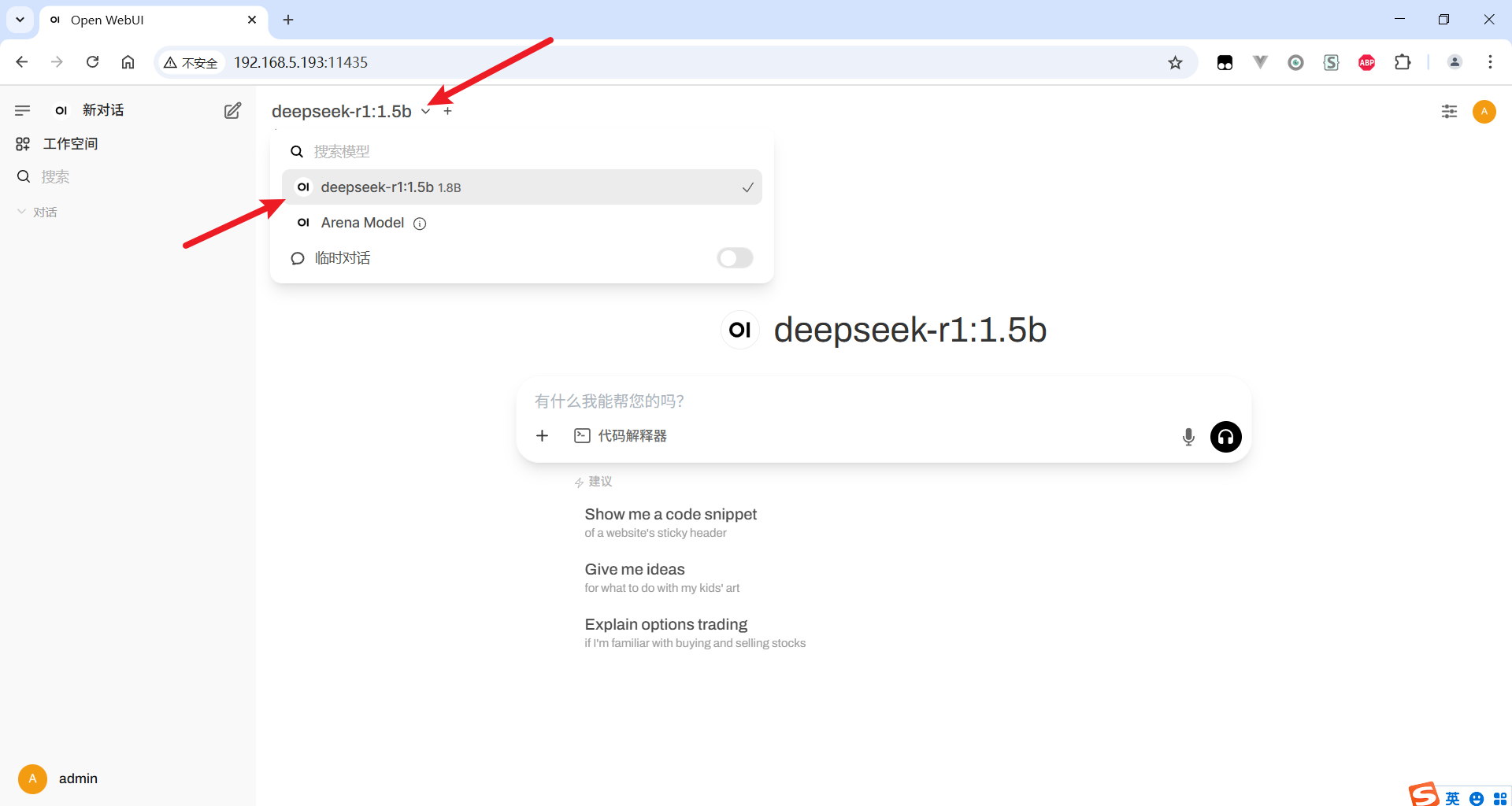Open the gray V-shaped extension icon
Viewport: 1512px width, 806px height.
pos(1260,62)
